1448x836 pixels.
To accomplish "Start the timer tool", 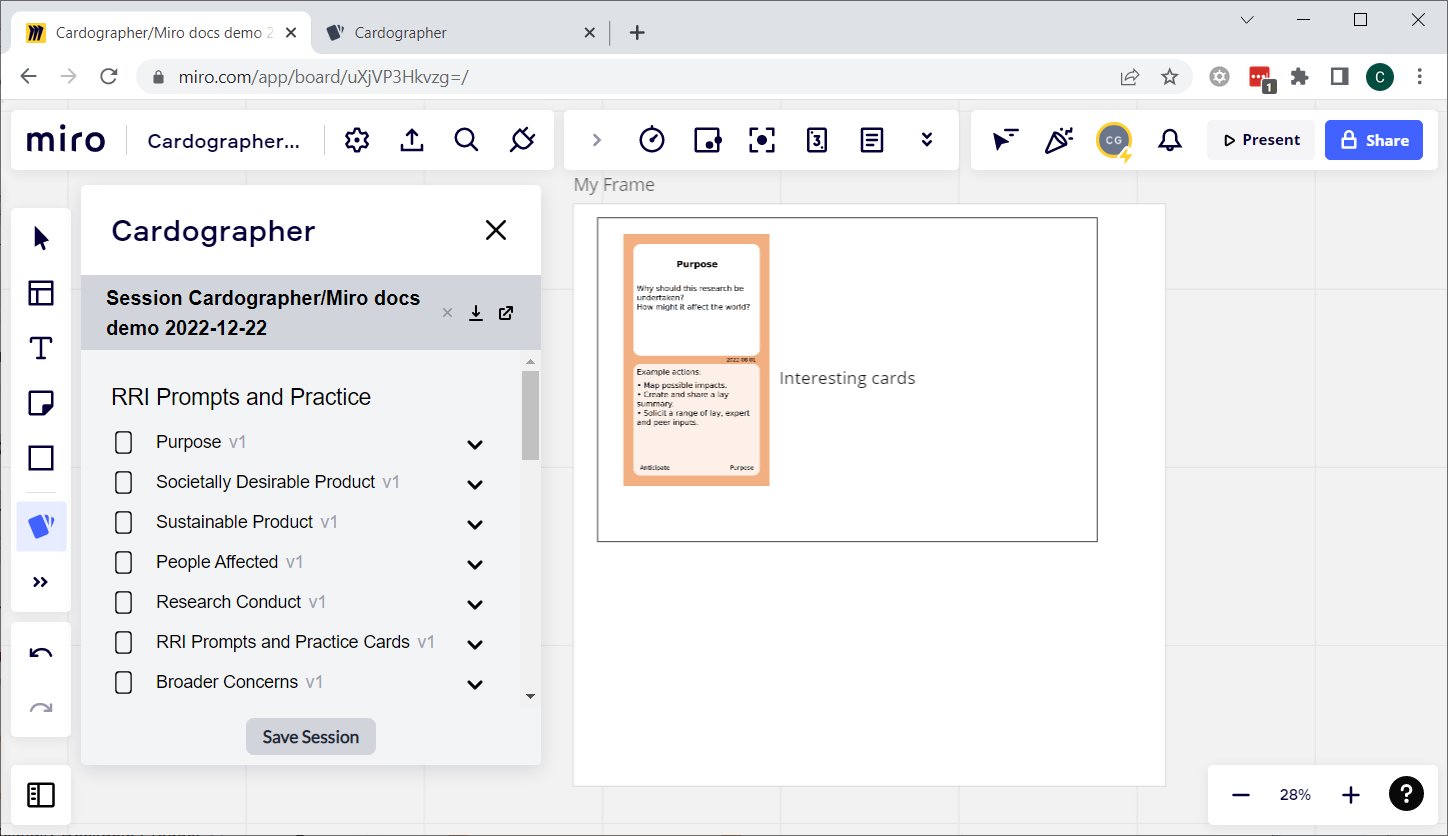I will pyautogui.click(x=652, y=140).
